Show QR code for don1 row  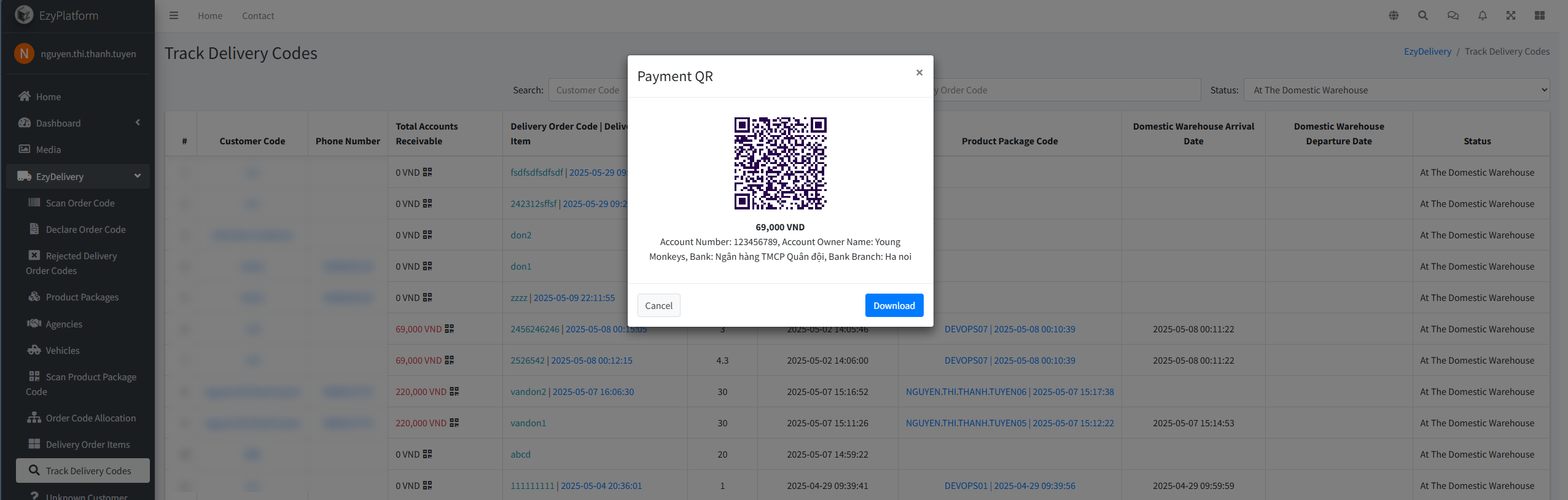click(x=427, y=266)
